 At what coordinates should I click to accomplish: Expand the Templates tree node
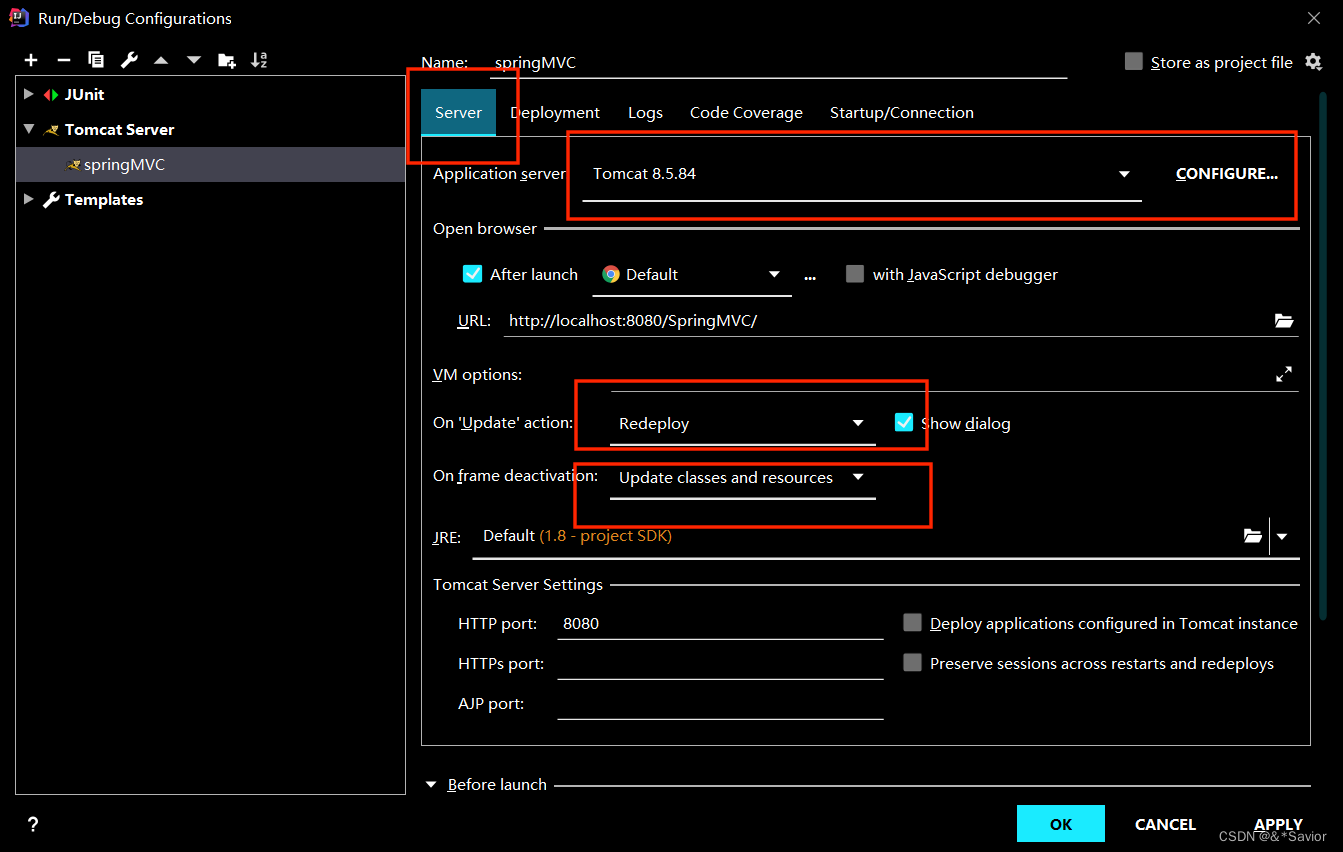(28, 199)
